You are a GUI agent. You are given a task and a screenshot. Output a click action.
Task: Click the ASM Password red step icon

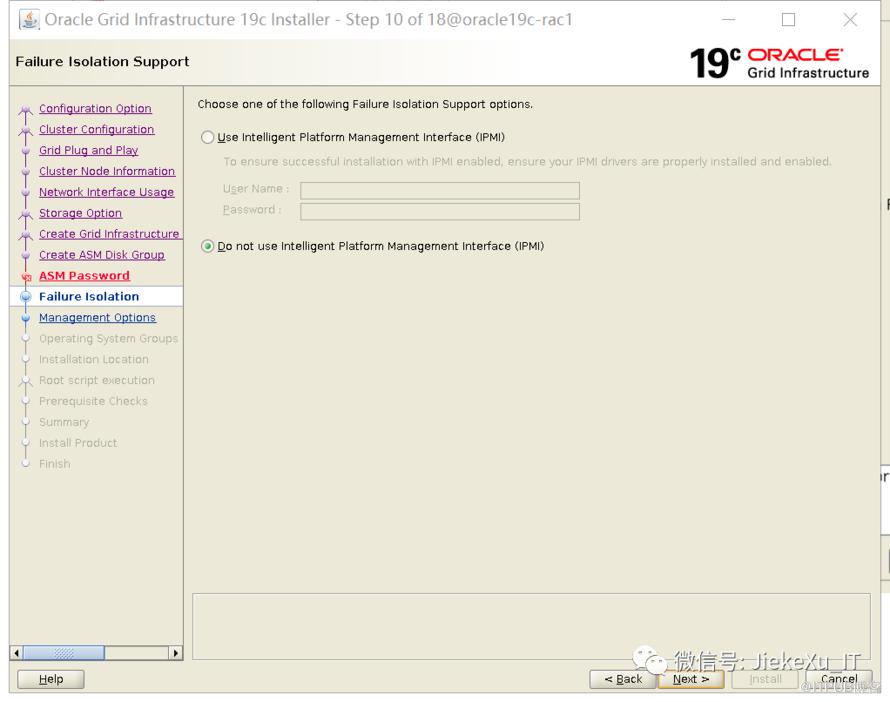[26, 277]
